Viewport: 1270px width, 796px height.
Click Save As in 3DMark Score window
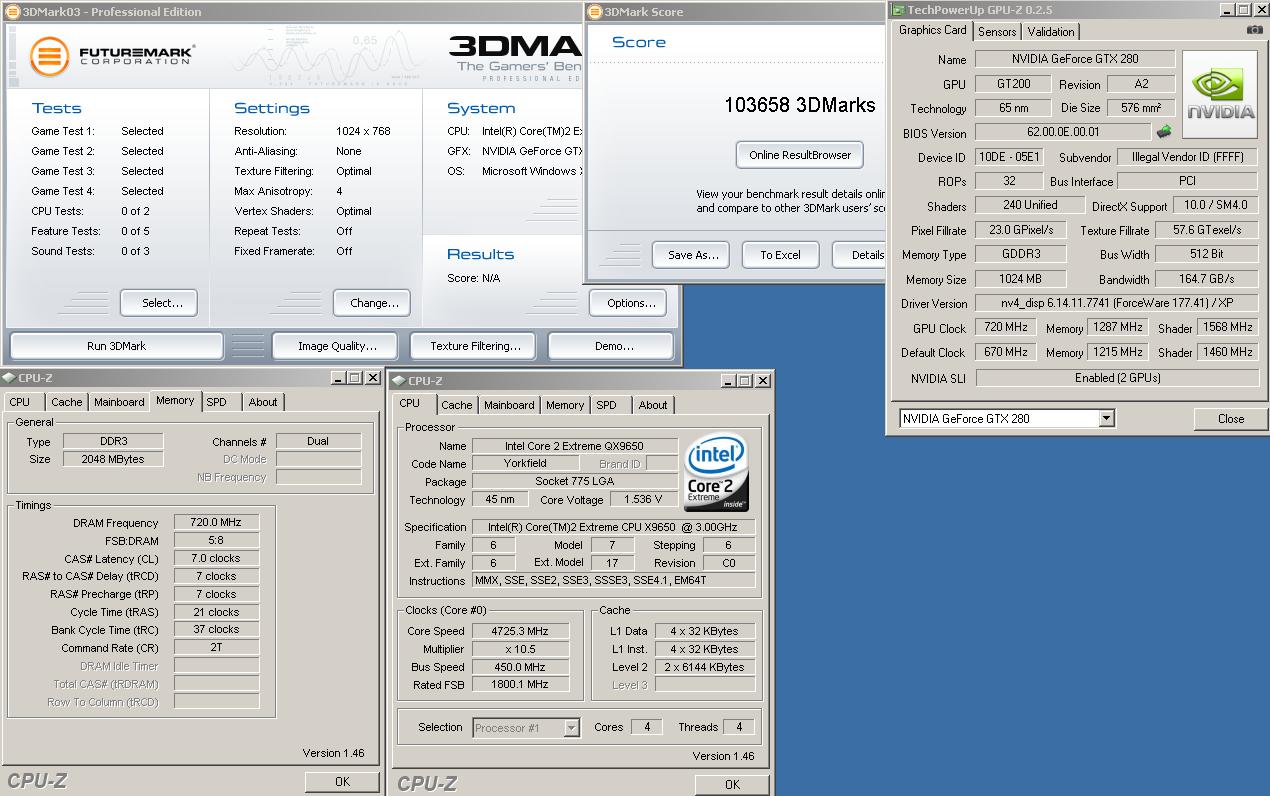coord(692,255)
